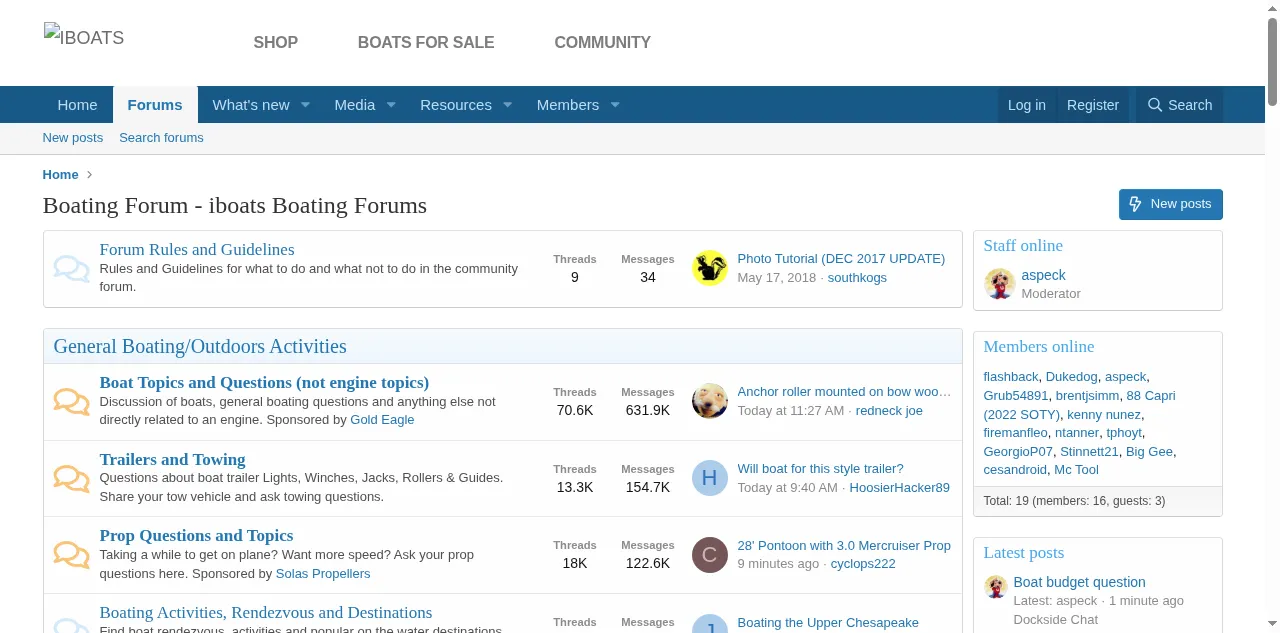
Task: Open Forum Rules and Guidelines forum
Action: coord(197,250)
